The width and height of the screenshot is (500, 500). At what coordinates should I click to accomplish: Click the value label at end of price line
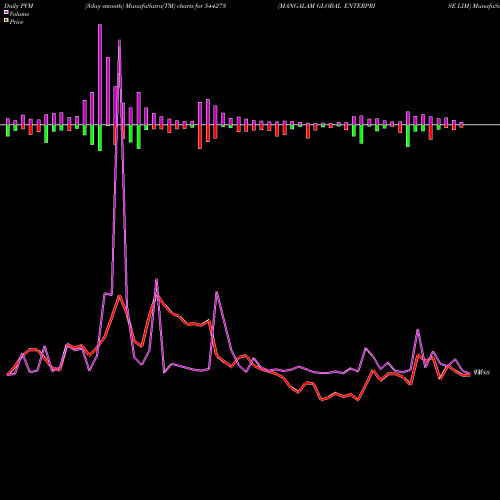482,373
